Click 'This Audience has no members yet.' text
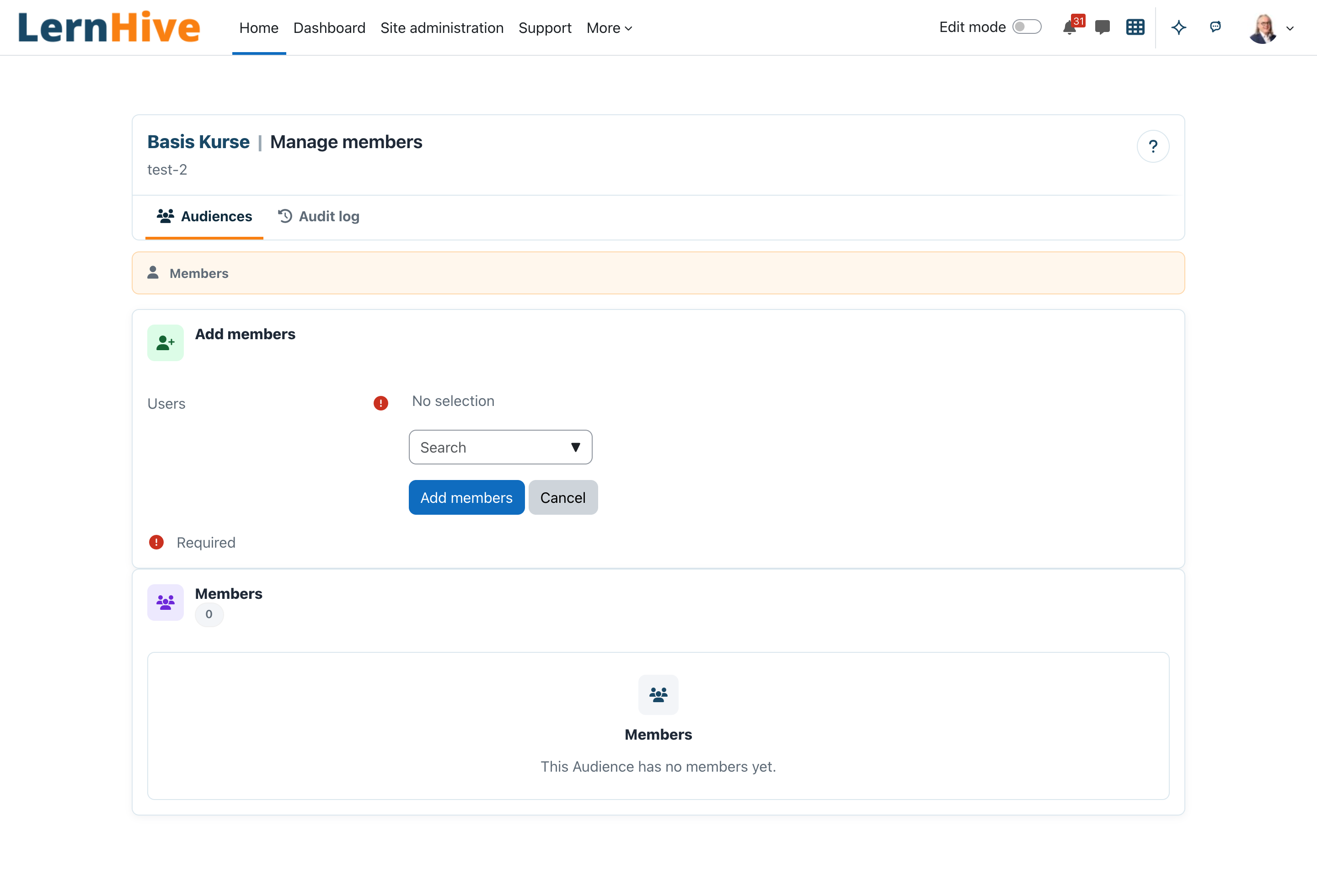Screen dimensions: 1317x896 click(x=658, y=766)
